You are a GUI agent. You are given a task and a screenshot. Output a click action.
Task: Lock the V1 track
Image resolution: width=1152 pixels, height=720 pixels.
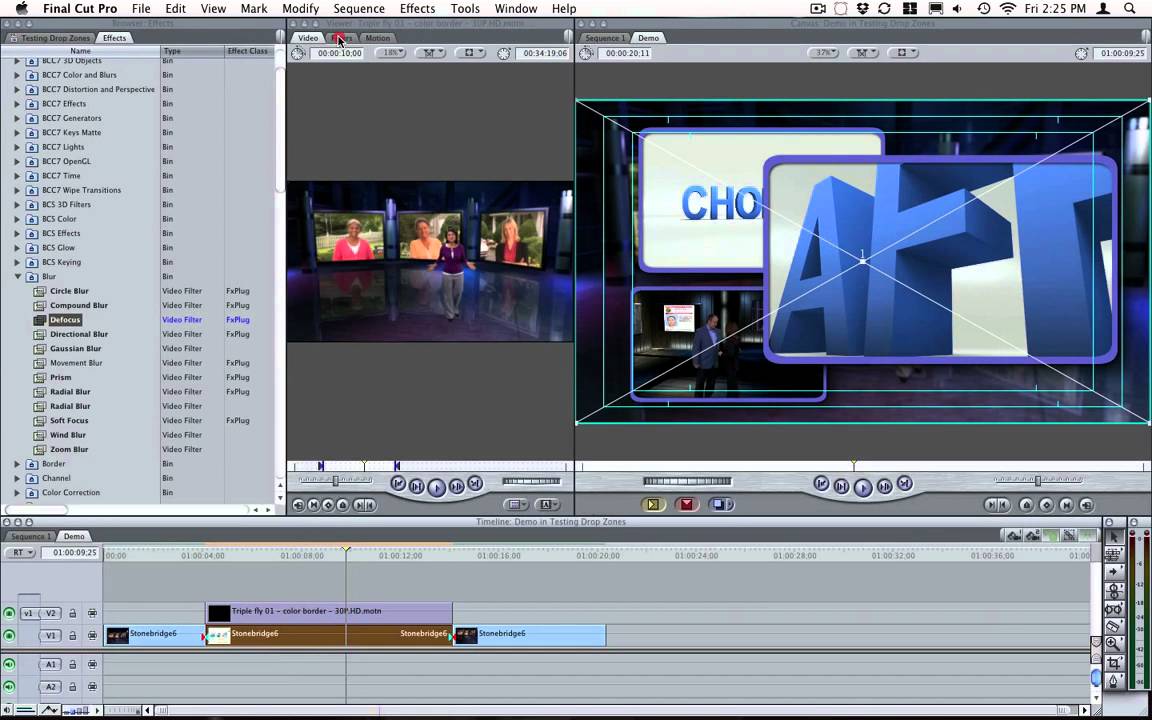coord(73,636)
